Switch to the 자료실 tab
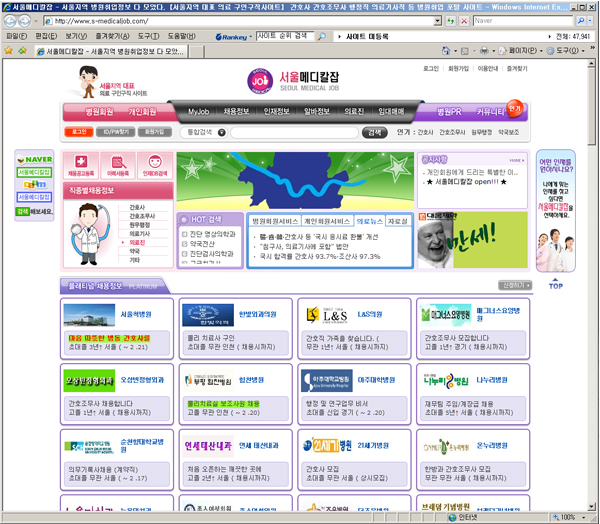 (398, 221)
